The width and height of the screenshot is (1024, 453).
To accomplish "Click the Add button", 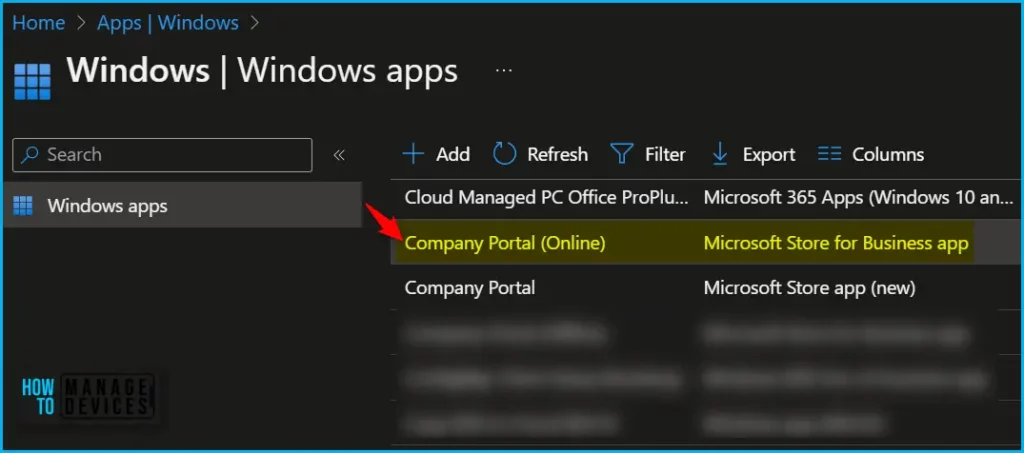I will (436, 155).
